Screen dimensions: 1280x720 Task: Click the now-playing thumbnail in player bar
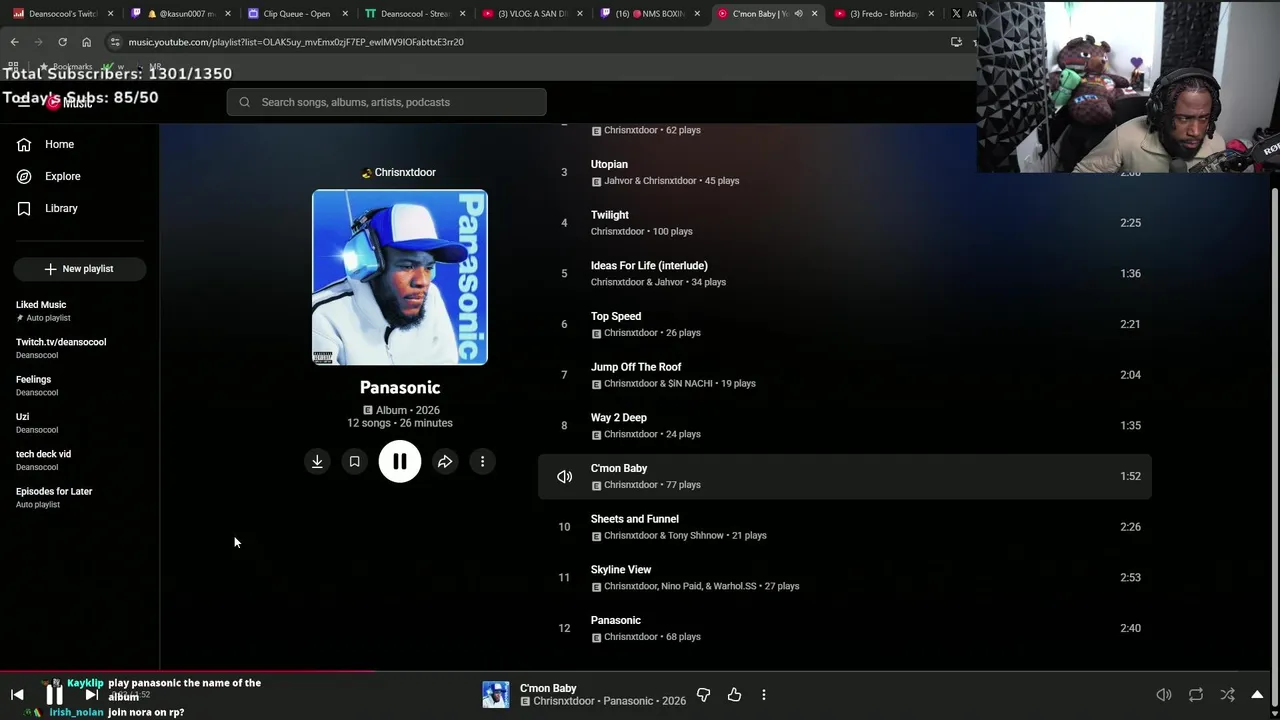pyautogui.click(x=496, y=695)
